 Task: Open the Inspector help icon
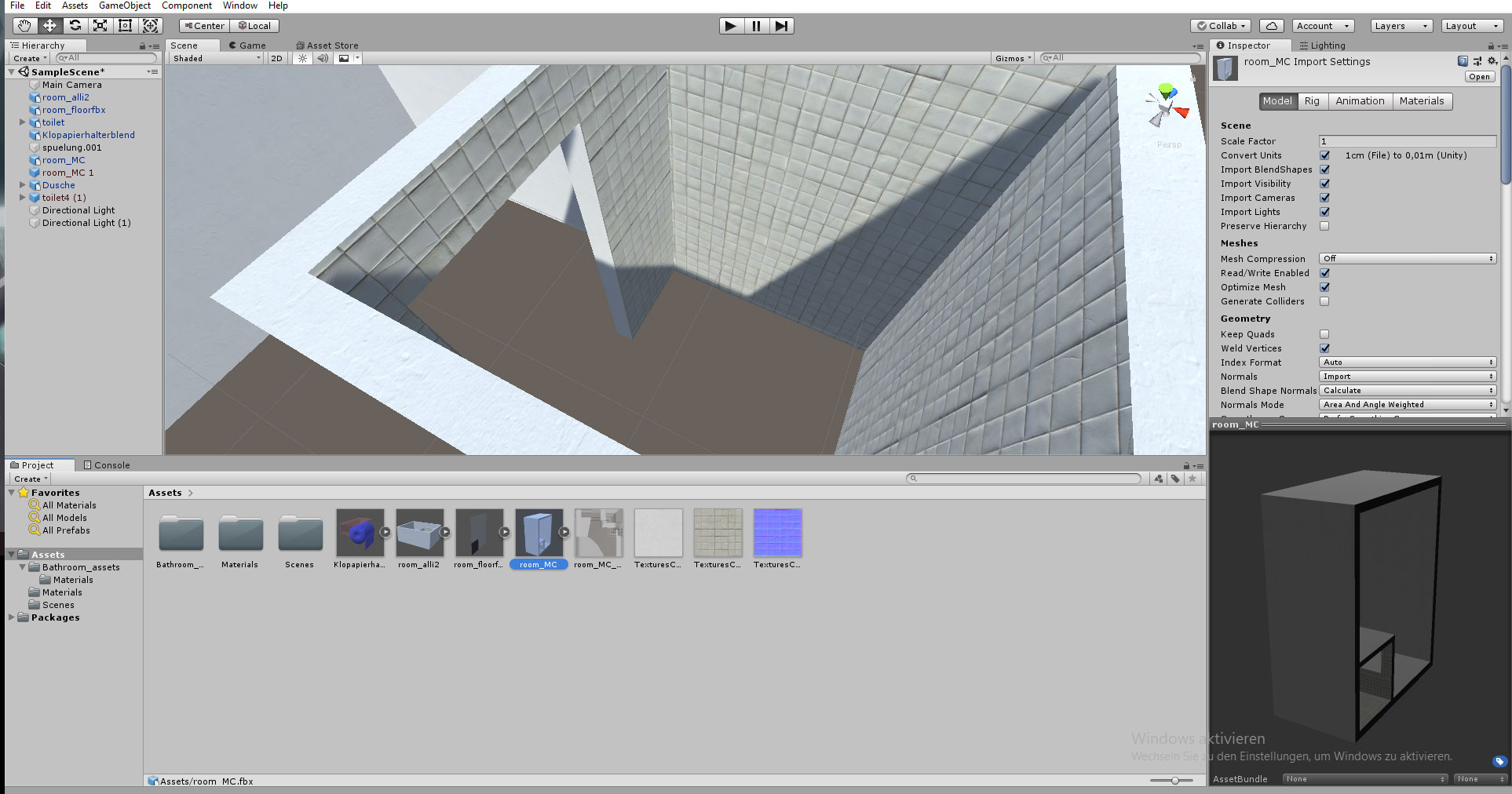point(1463,61)
